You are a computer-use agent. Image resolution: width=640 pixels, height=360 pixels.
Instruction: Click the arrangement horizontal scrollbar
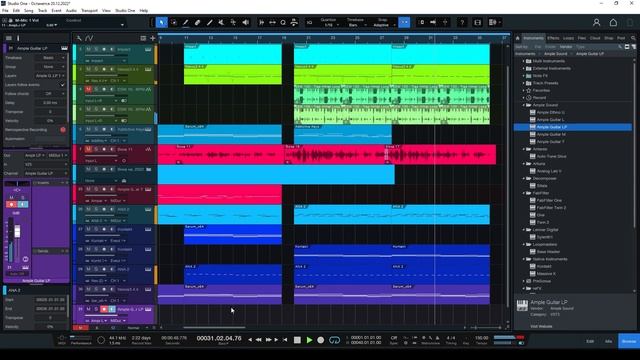(x=214, y=327)
